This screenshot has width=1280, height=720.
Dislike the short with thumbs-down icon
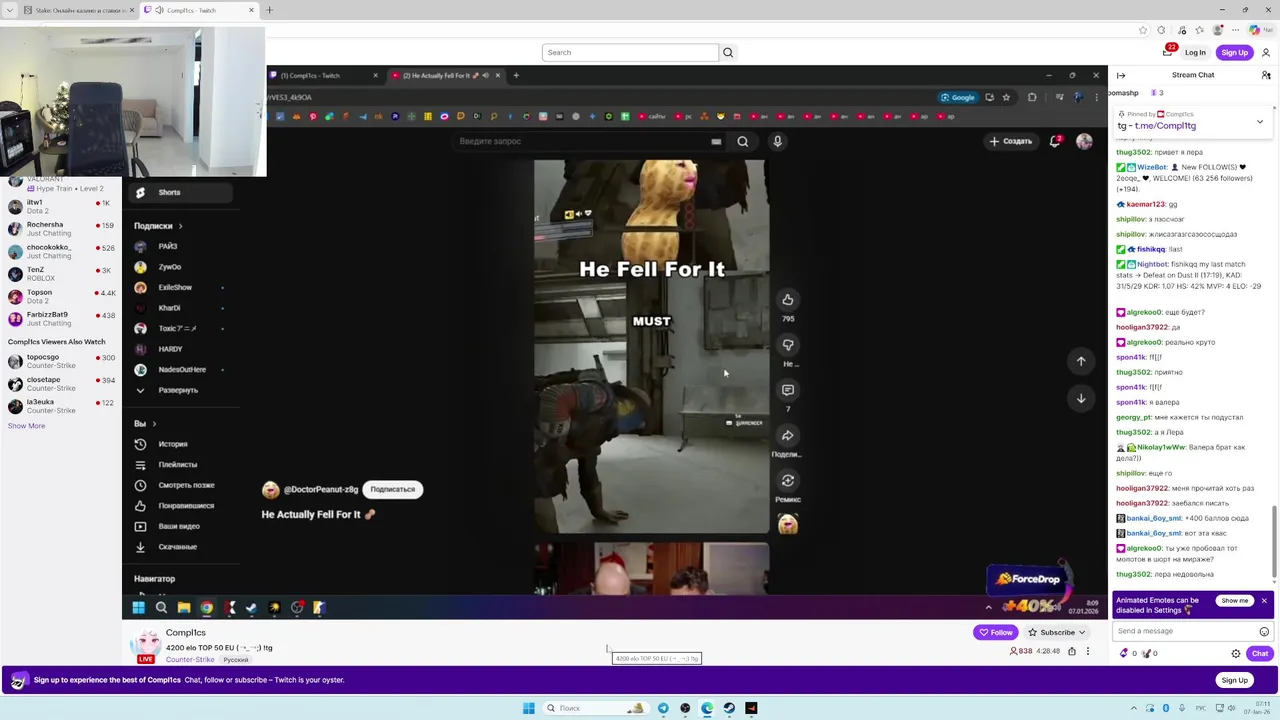click(788, 345)
